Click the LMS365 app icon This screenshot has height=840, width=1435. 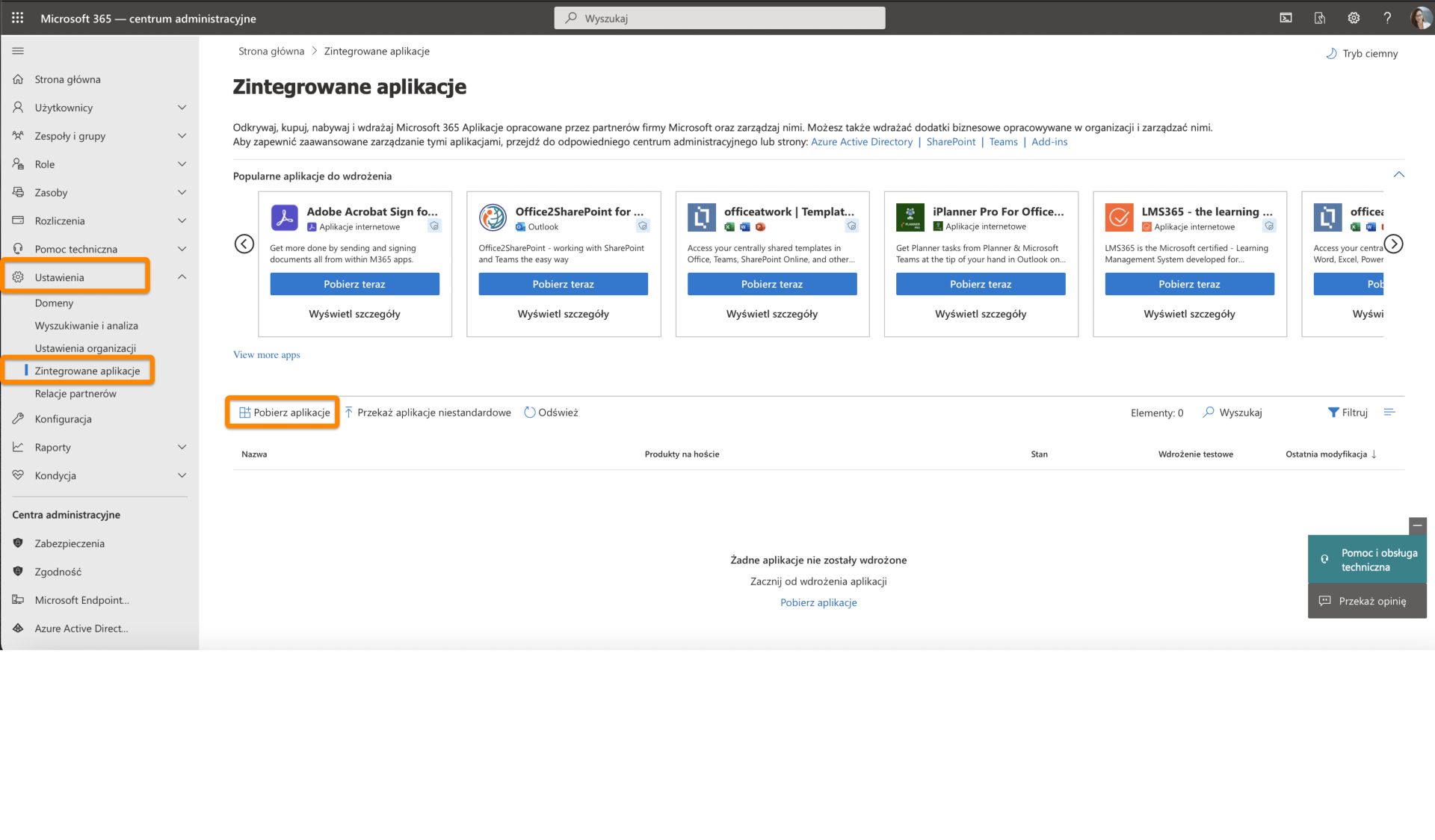point(1119,217)
